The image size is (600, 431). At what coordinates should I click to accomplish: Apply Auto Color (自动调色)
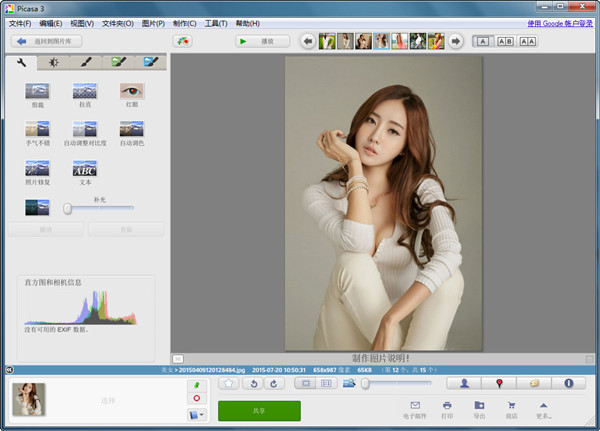132,130
